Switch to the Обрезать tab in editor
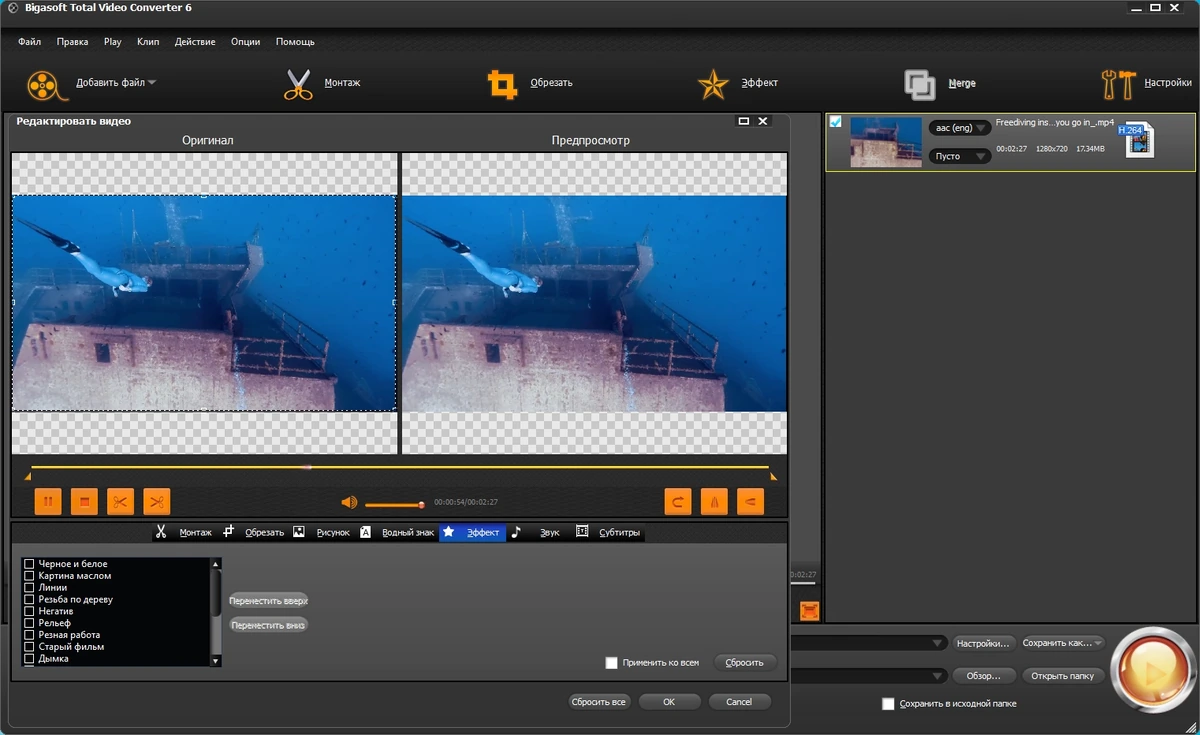Screen dimensions: 1200x735 [x=254, y=532]
